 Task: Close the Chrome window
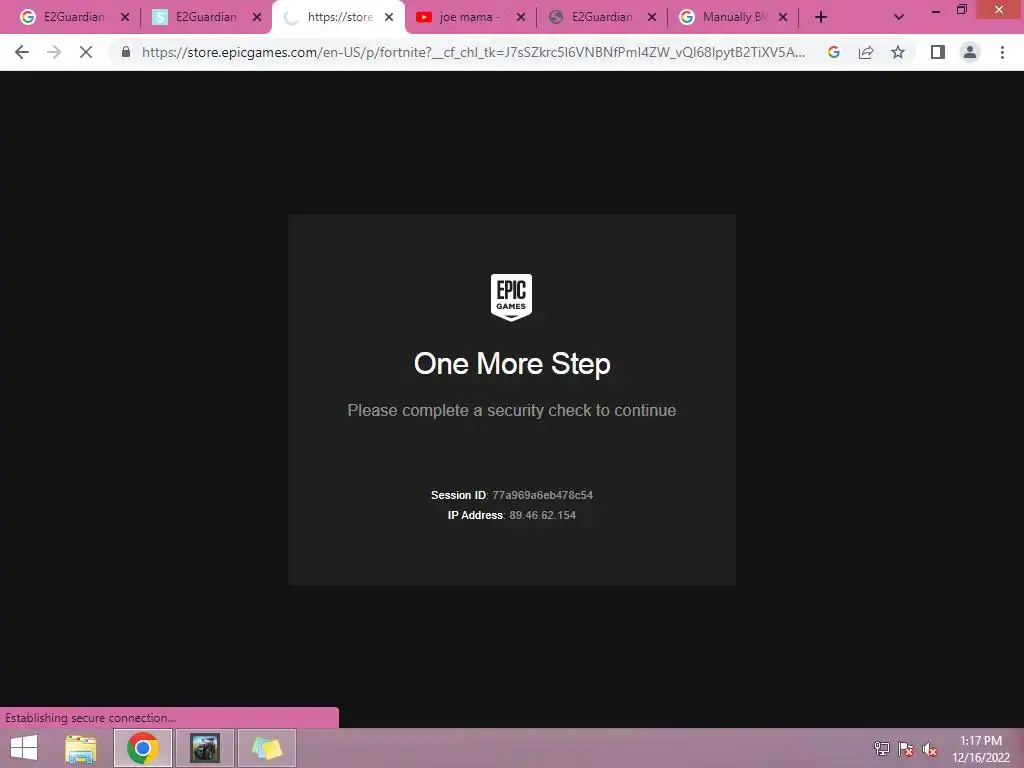(999, 9)
